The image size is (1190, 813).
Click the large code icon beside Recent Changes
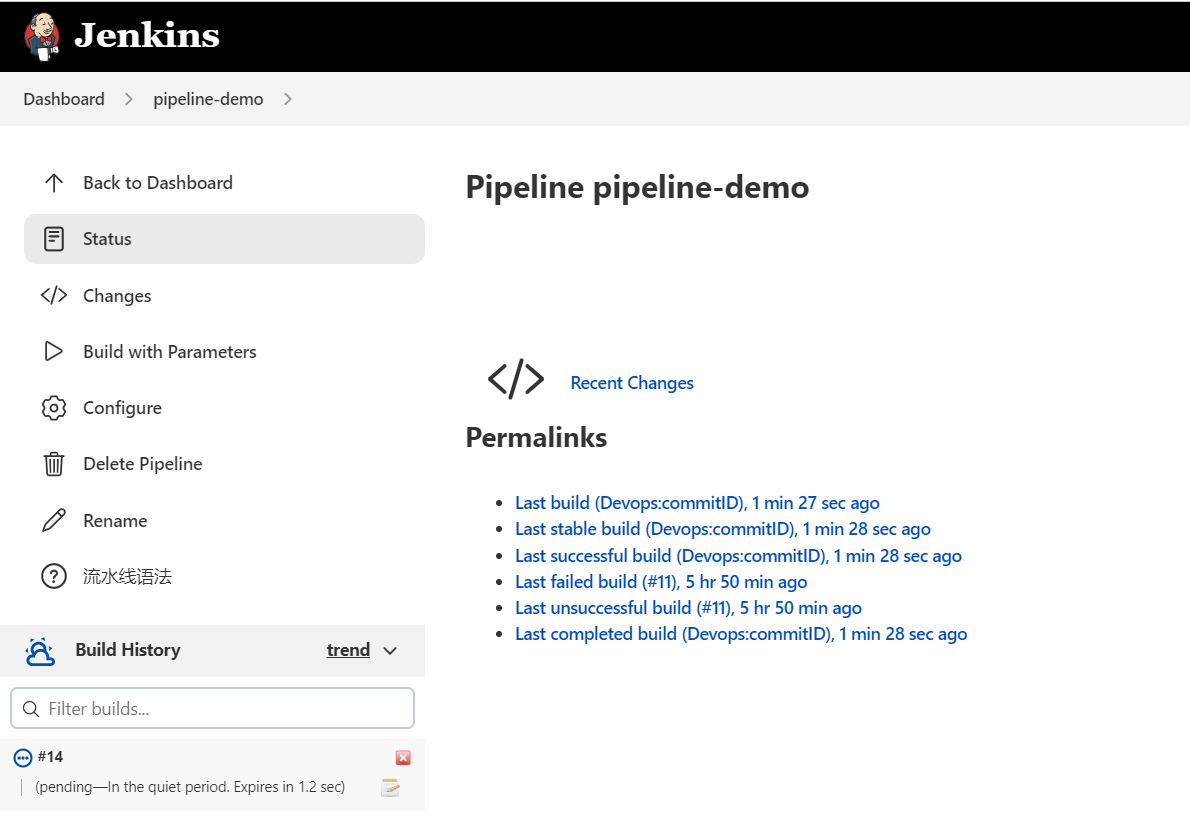516,379
